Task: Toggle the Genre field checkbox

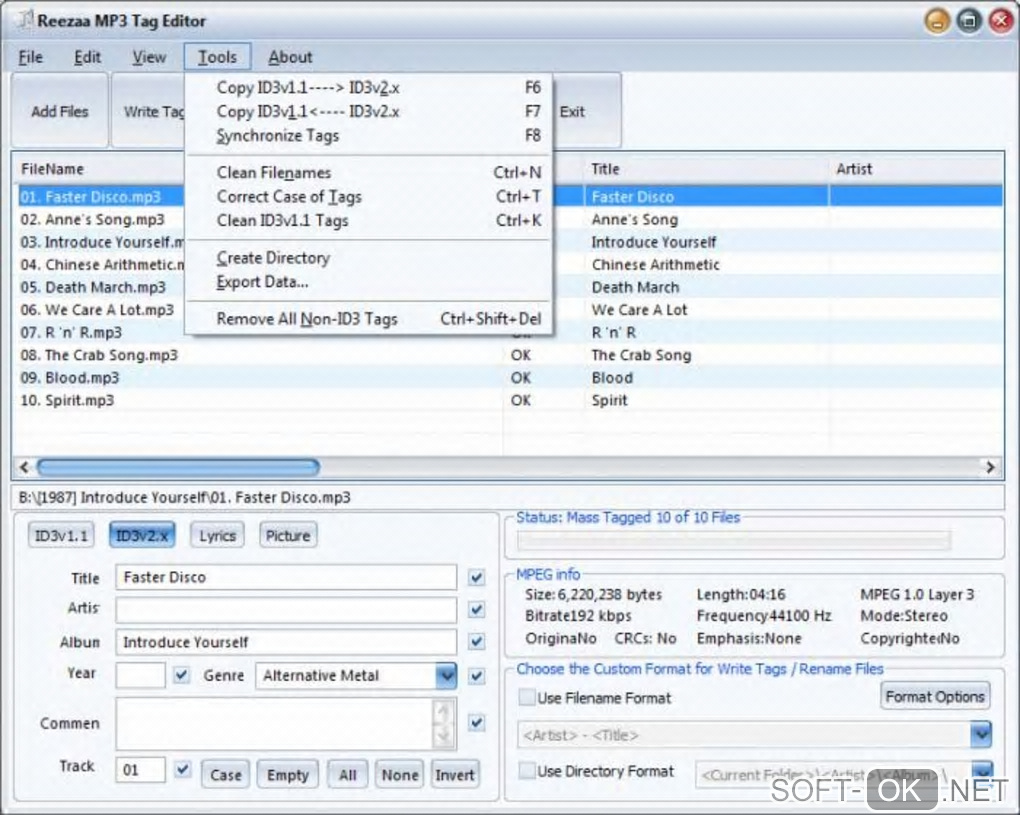Action: [x=477, y=676]
